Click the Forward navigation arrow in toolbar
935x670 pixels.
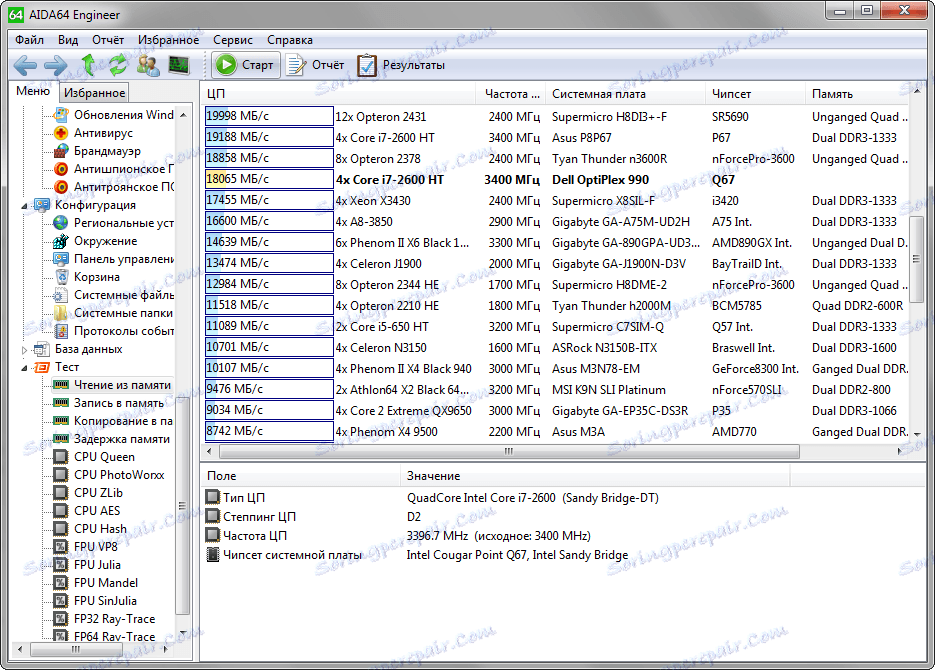(55, 65)
